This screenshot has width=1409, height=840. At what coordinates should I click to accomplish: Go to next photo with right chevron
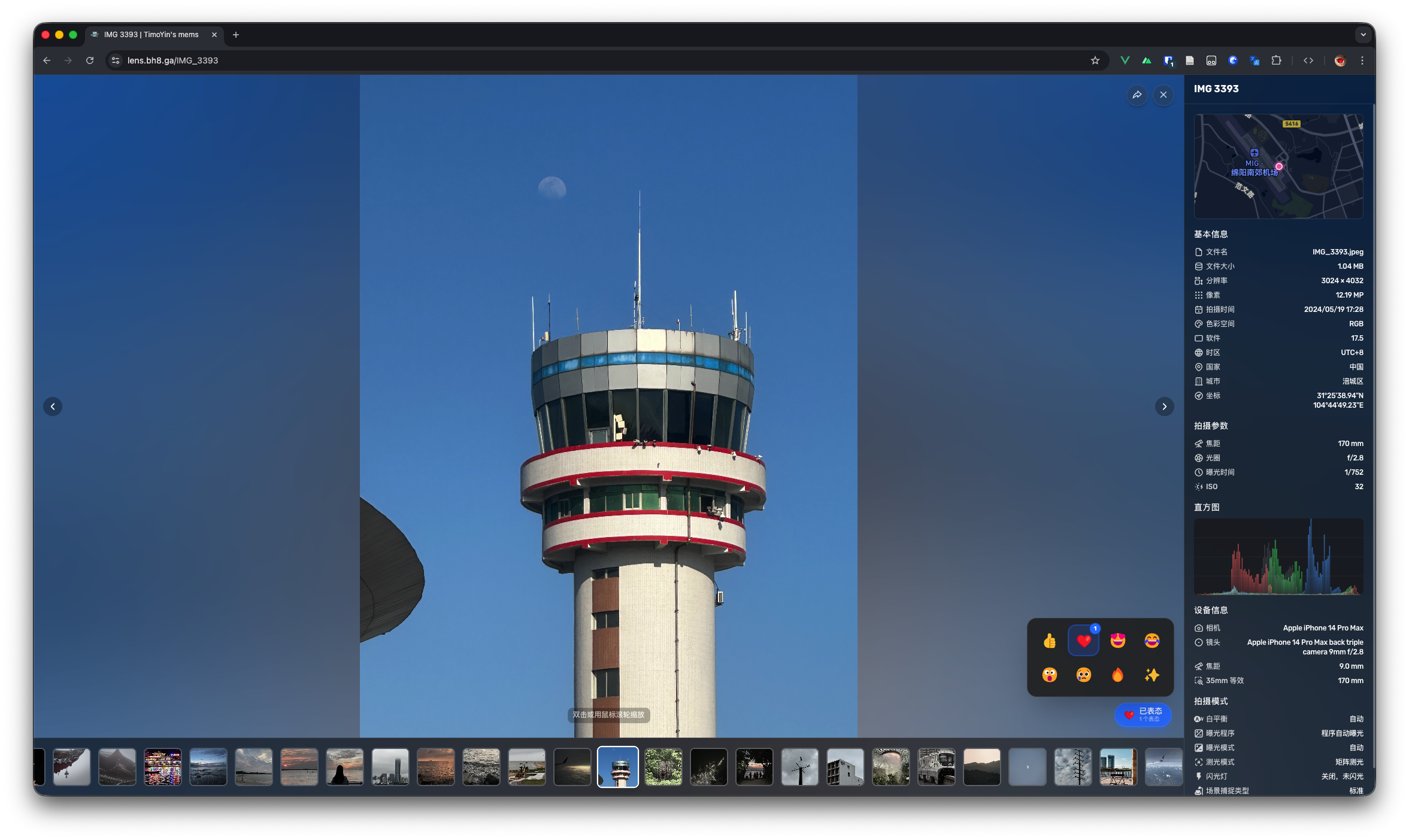pyautogui.click(x=1164, y=407)
